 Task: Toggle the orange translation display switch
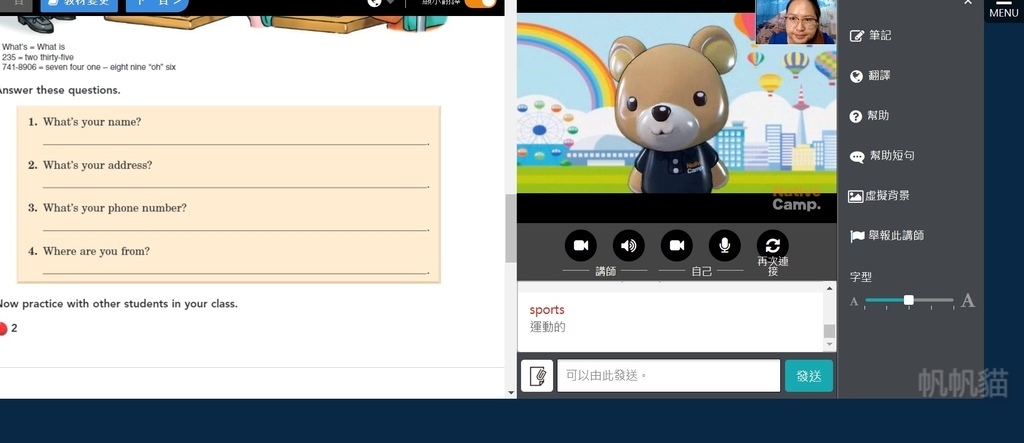pos(481,3)
